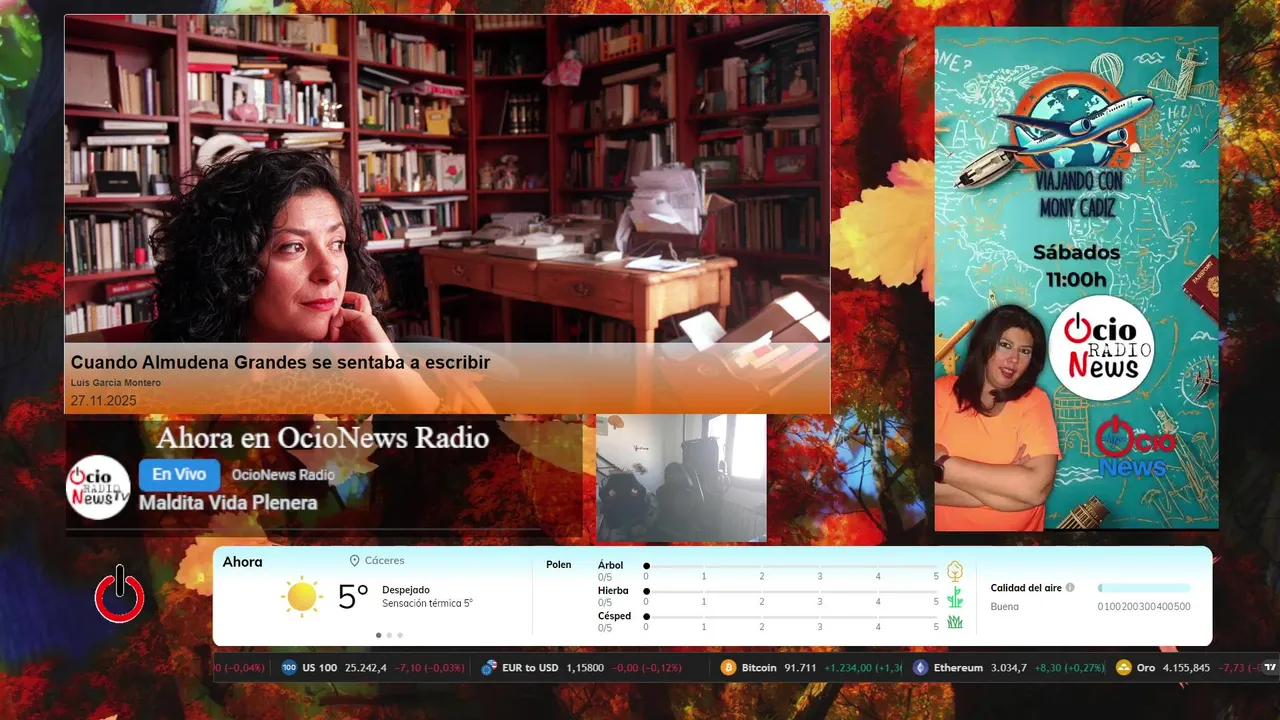The image size is (1280, 720).
Task: Click author name Luis García Montero
Action: 116,383
